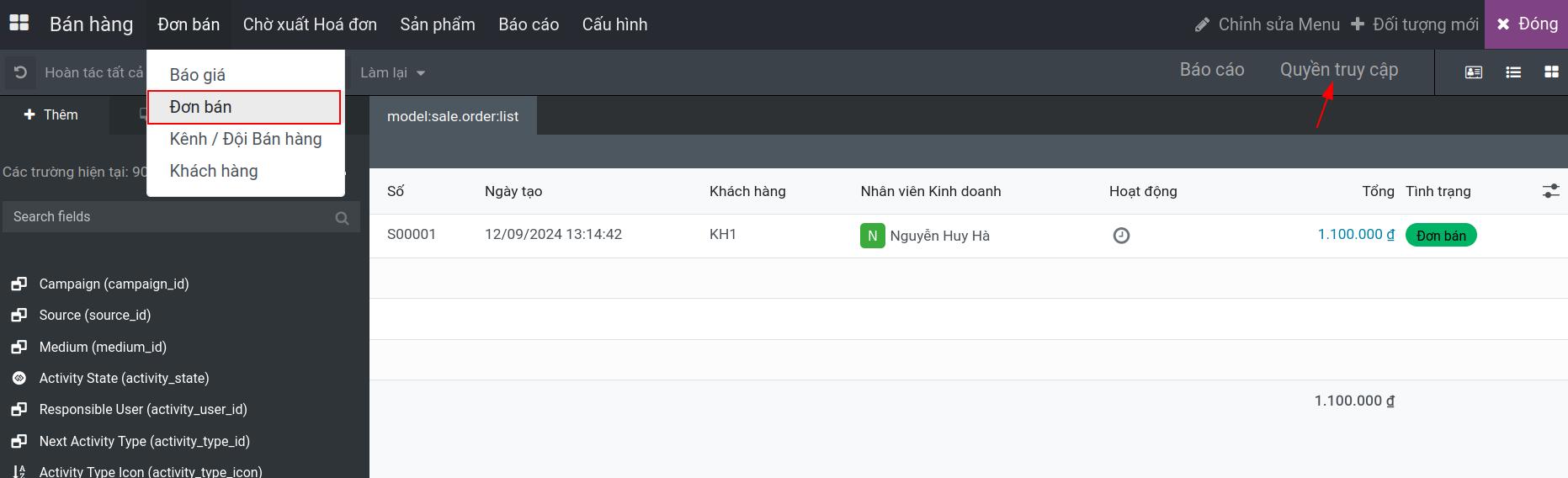1568x478 pixels.
Task: Click customer KH1 cell
Action: tap(723, 234)
